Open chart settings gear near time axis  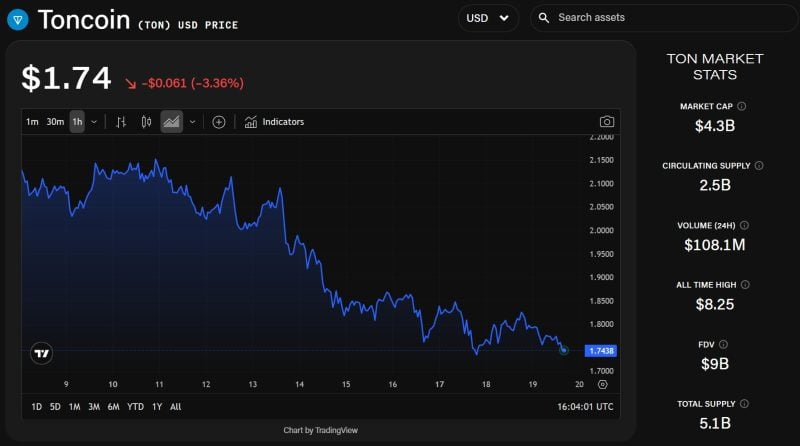(x=602, y=384)
